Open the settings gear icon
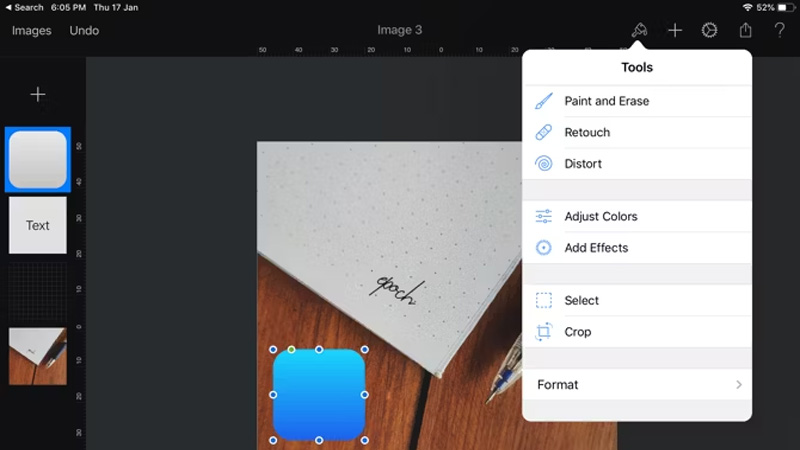The width and height of the screenshot is (800, 450). point(709,30)
